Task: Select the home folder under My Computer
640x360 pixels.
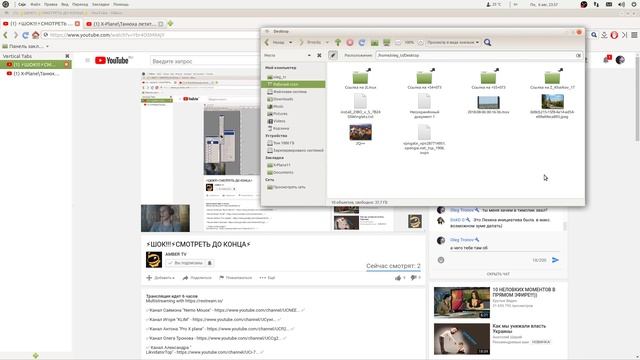Action: click(x=276, y=77)
